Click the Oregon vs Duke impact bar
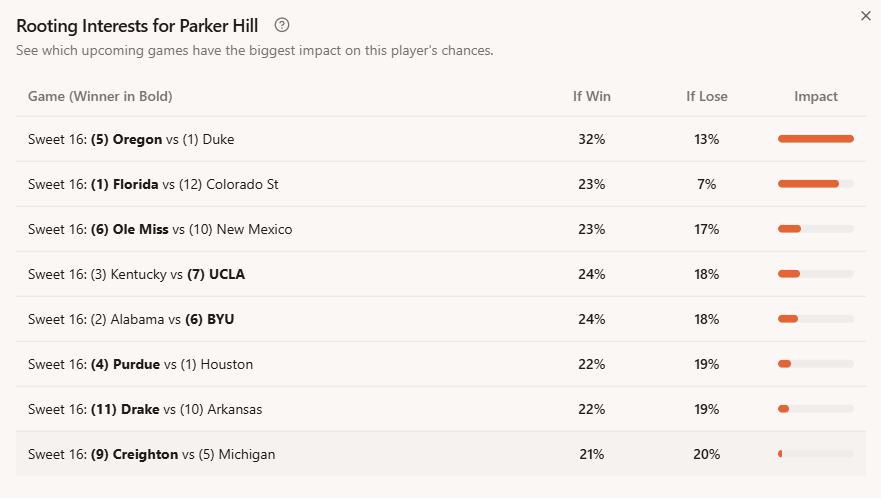The image size is (881, 498). pyautogui.click(x=816, y=139)
